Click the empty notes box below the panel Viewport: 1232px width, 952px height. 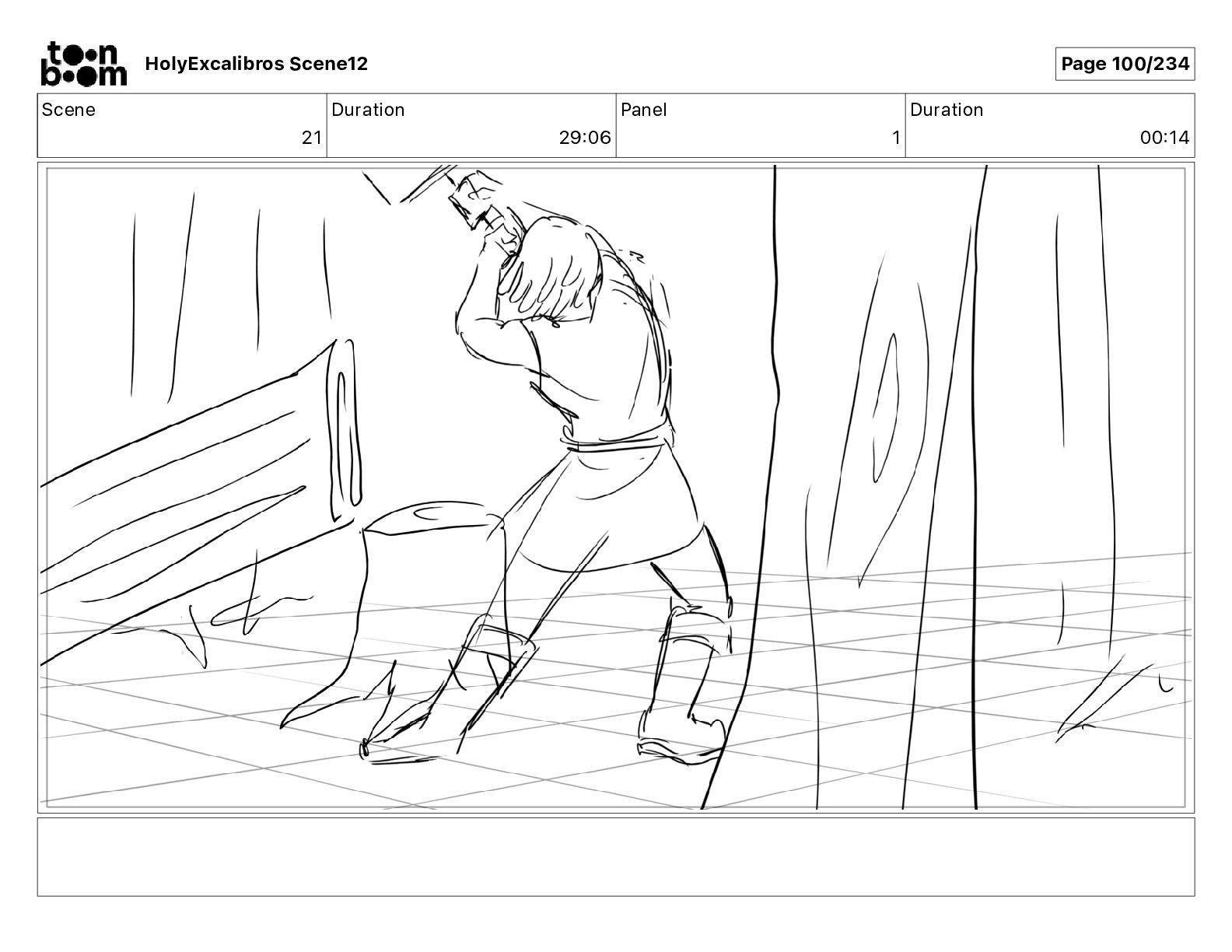616,856
